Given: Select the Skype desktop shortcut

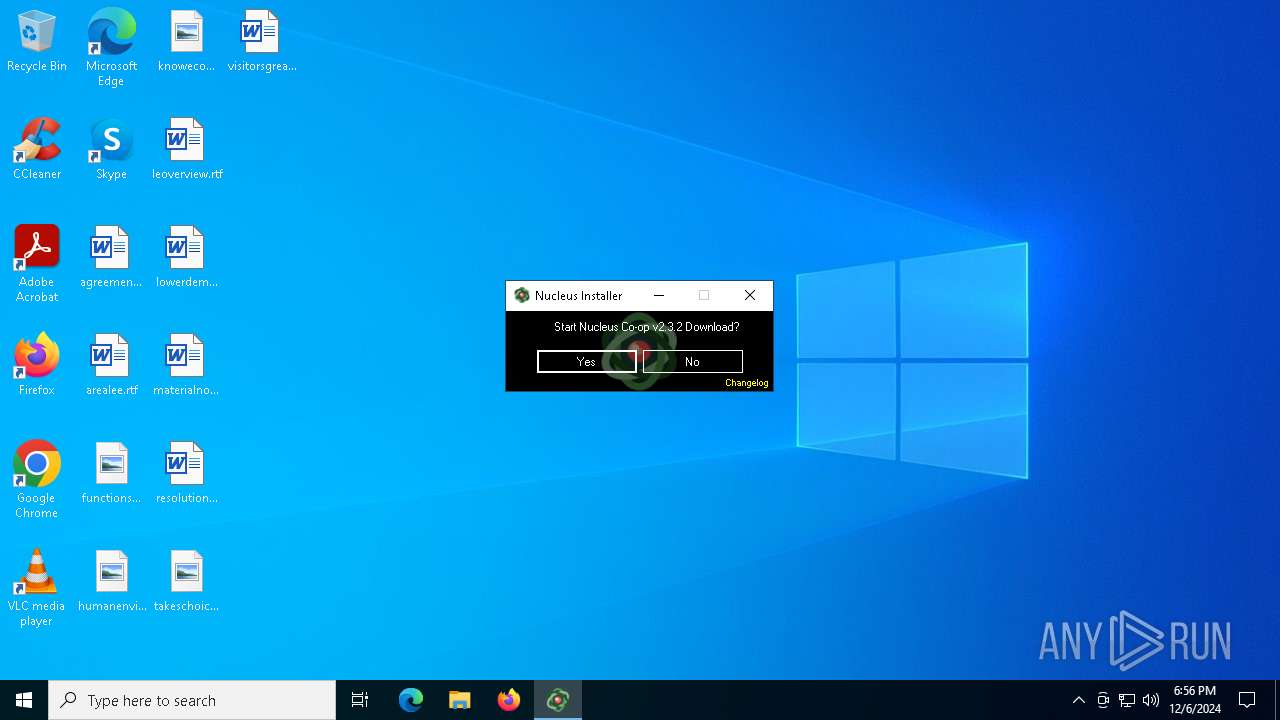Looking at the screenshot, I should [x=111, y=150].
